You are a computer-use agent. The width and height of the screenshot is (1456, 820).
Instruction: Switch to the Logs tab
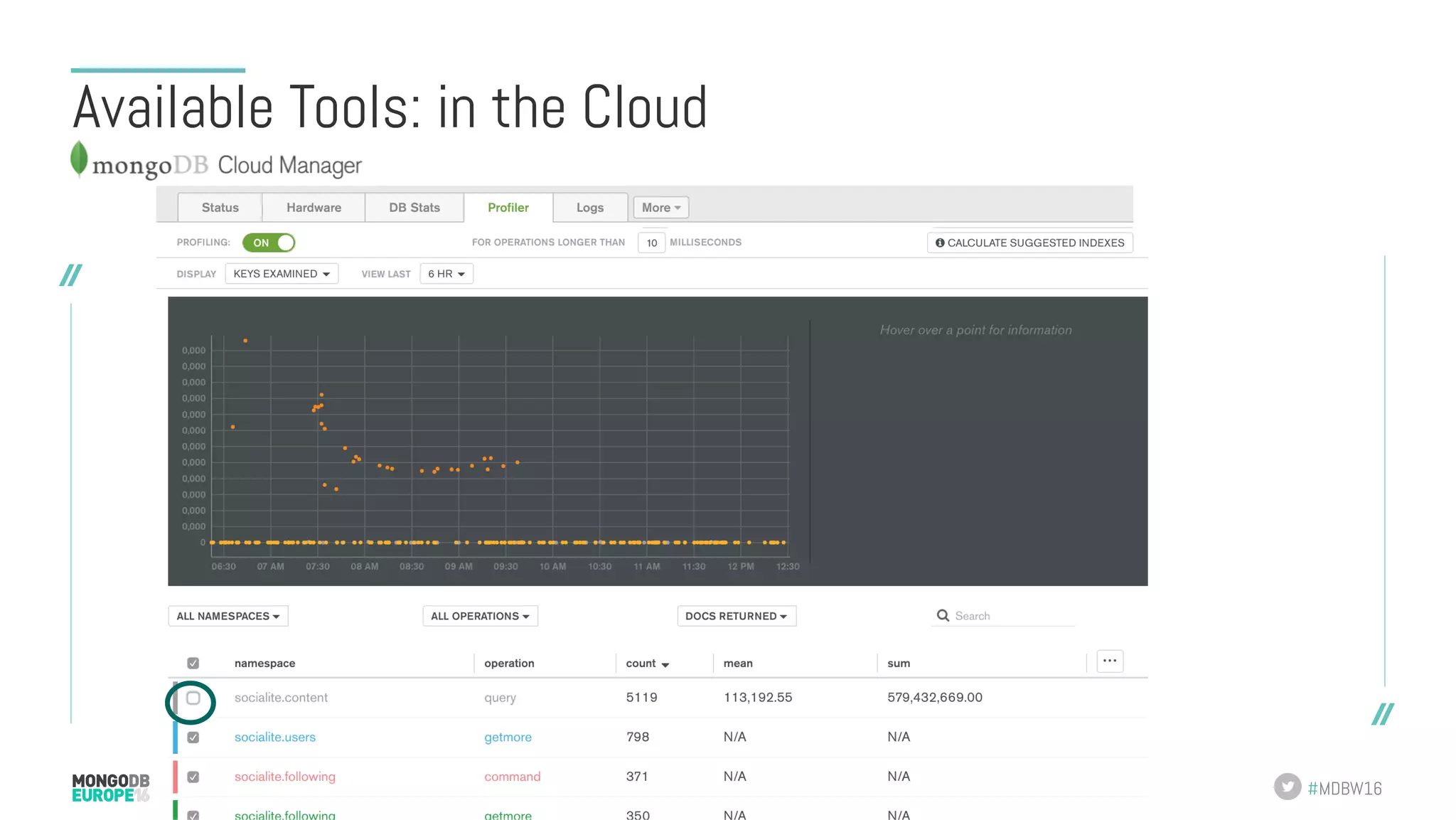click(590, 208)
